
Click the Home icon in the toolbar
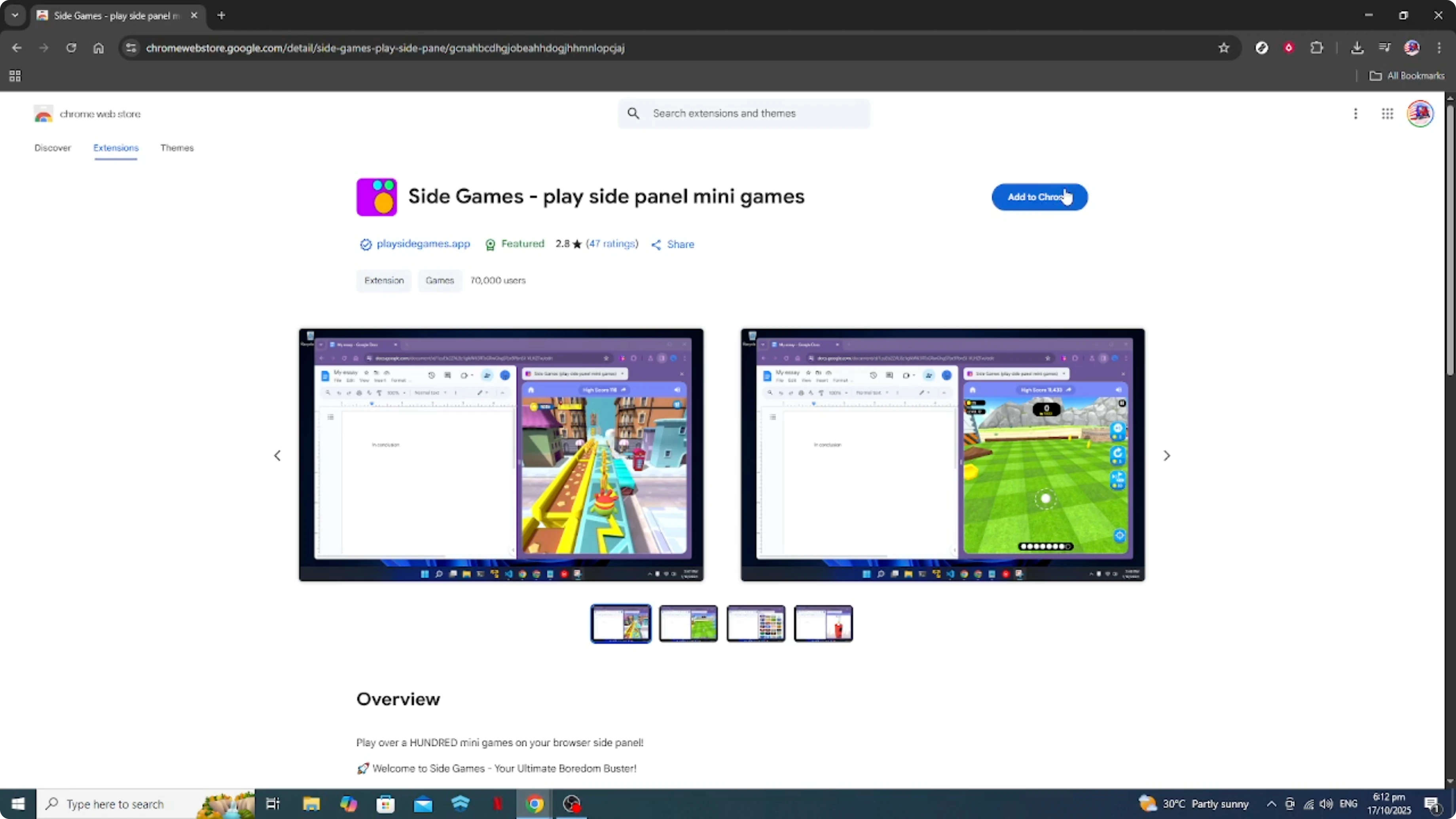(99, 48)
